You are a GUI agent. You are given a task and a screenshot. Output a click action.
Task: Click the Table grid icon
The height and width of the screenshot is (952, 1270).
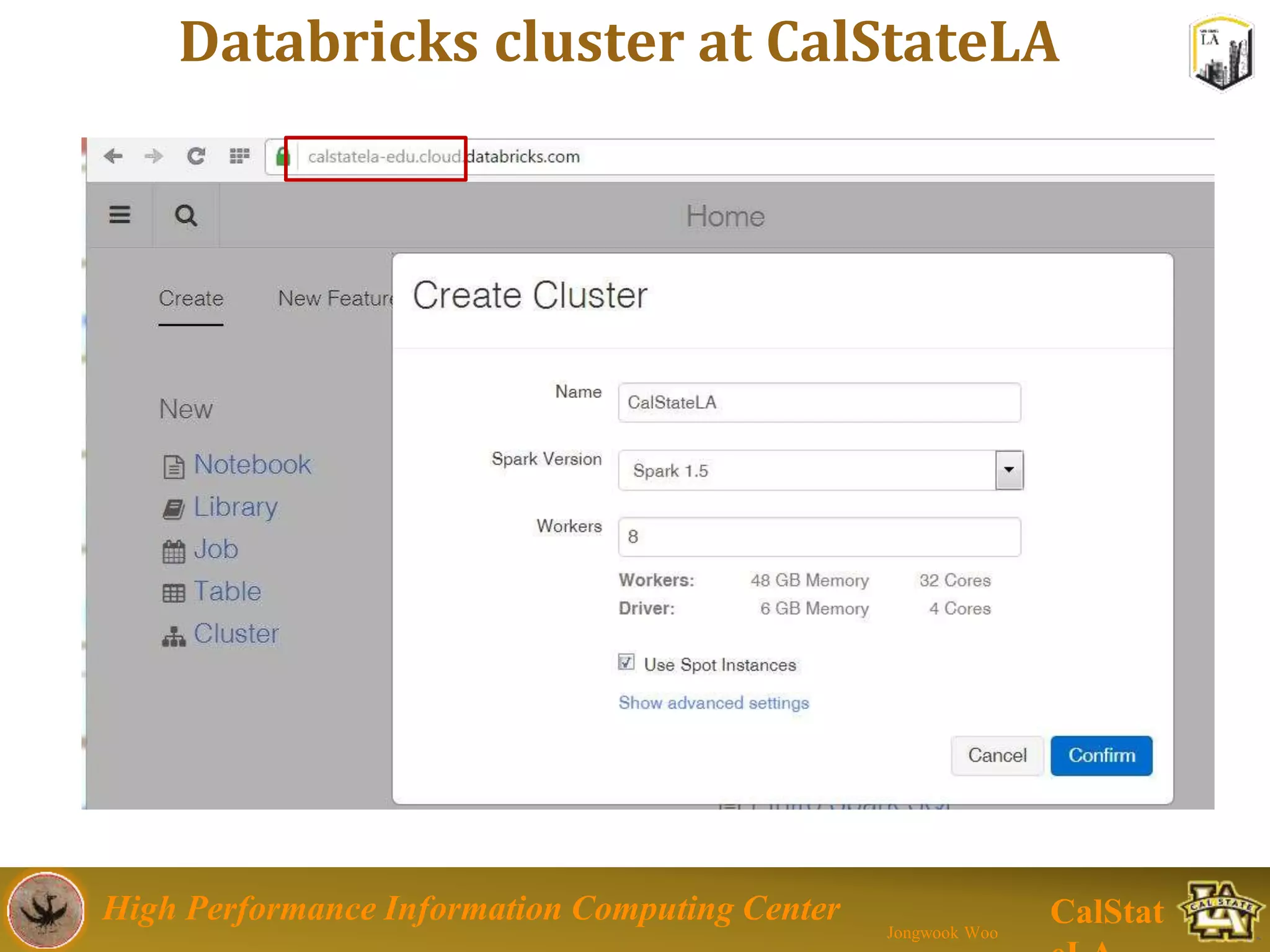(x=174, y=593)
